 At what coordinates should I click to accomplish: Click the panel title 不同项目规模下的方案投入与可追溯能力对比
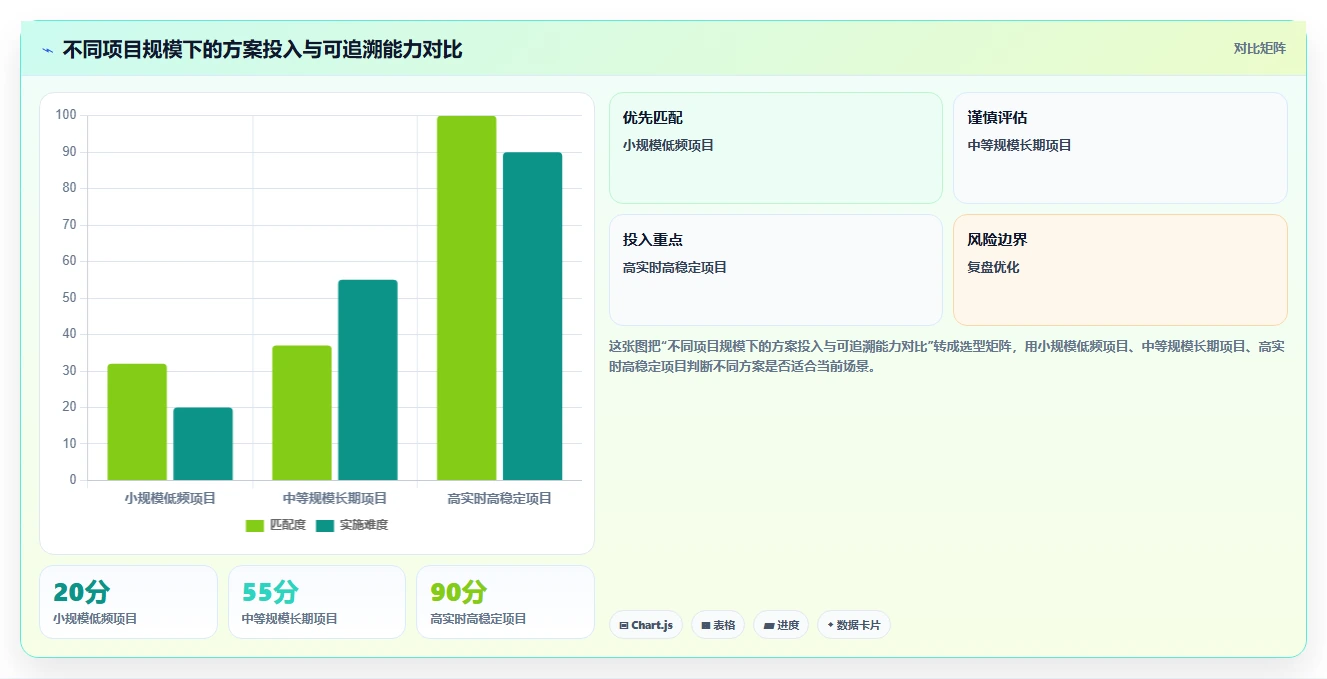tap(263, 50)
